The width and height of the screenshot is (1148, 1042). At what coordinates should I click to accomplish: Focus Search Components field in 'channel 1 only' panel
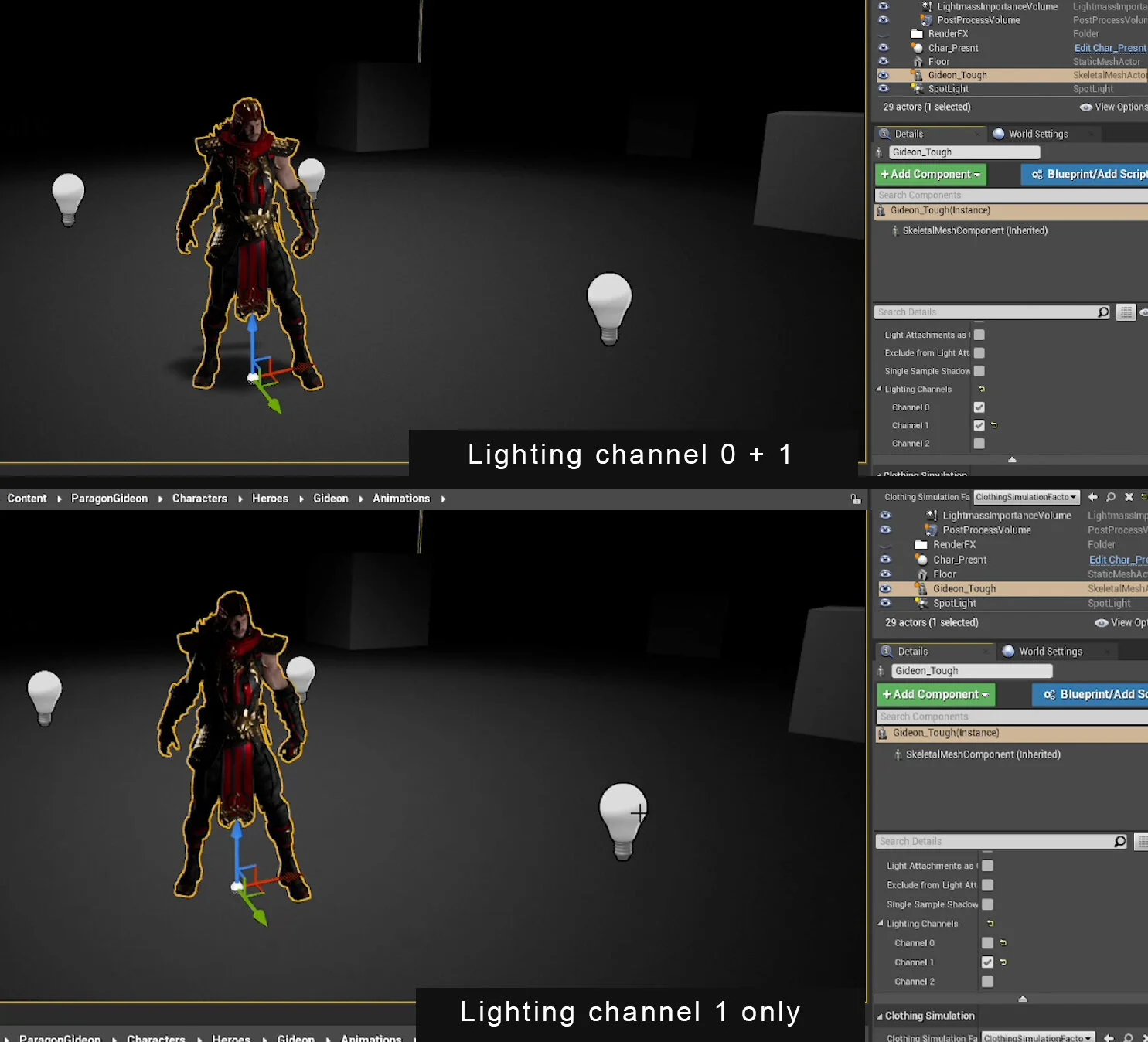click(x=1013, y=717)
